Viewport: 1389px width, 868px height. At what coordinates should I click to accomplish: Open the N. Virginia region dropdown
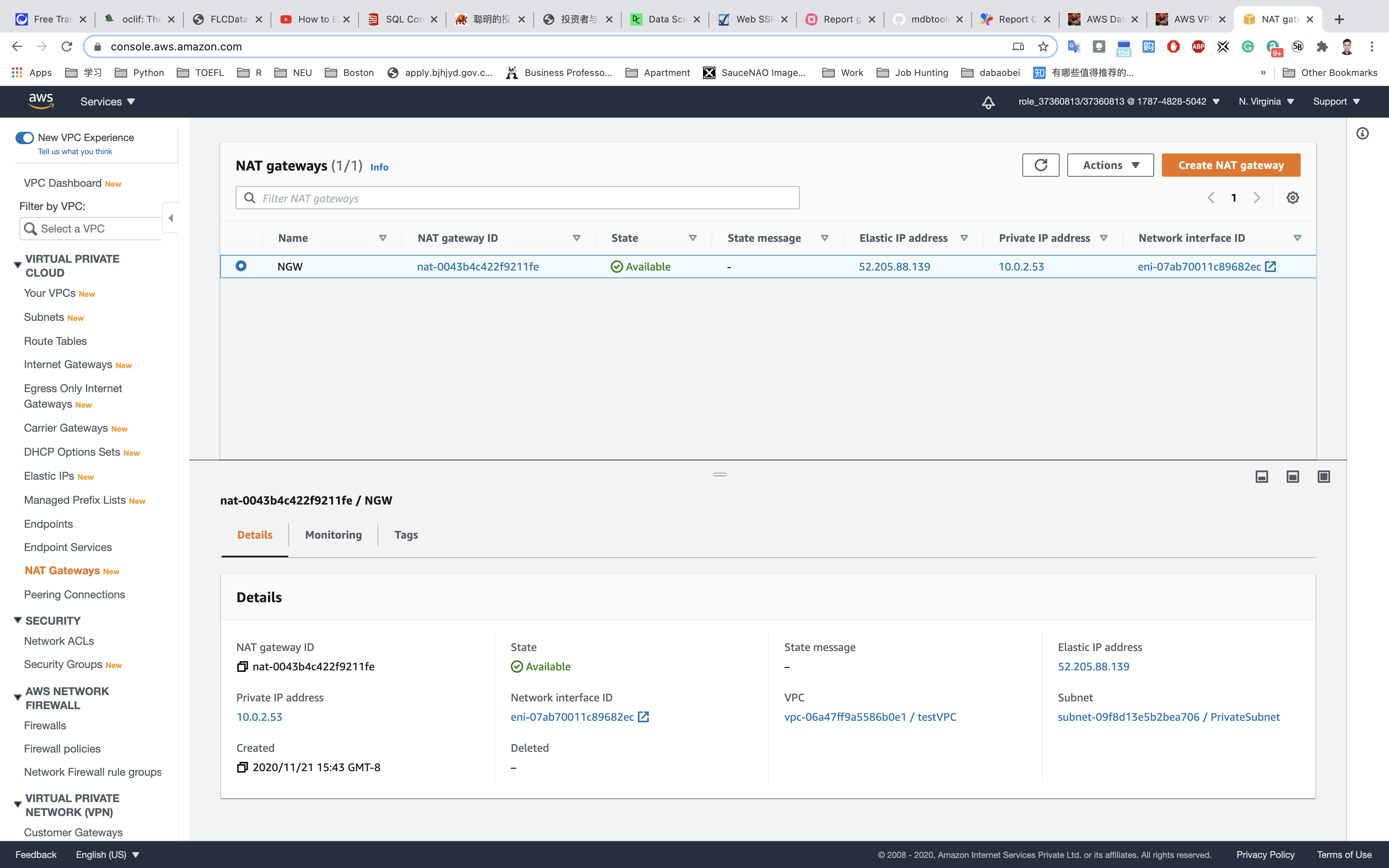(1266, 102)
